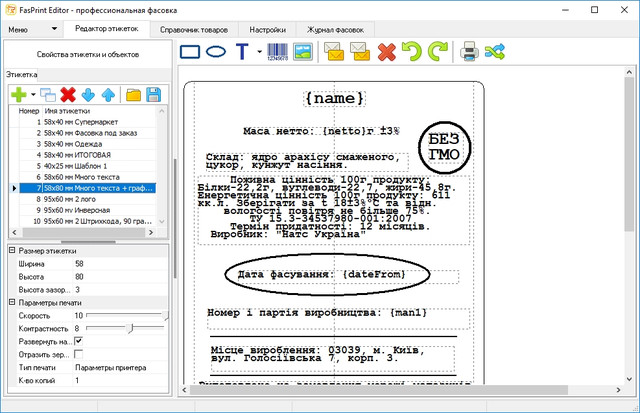This screenshot has height=413, width=640.
Task: Insert a barcode object
Action: point(279,51)
